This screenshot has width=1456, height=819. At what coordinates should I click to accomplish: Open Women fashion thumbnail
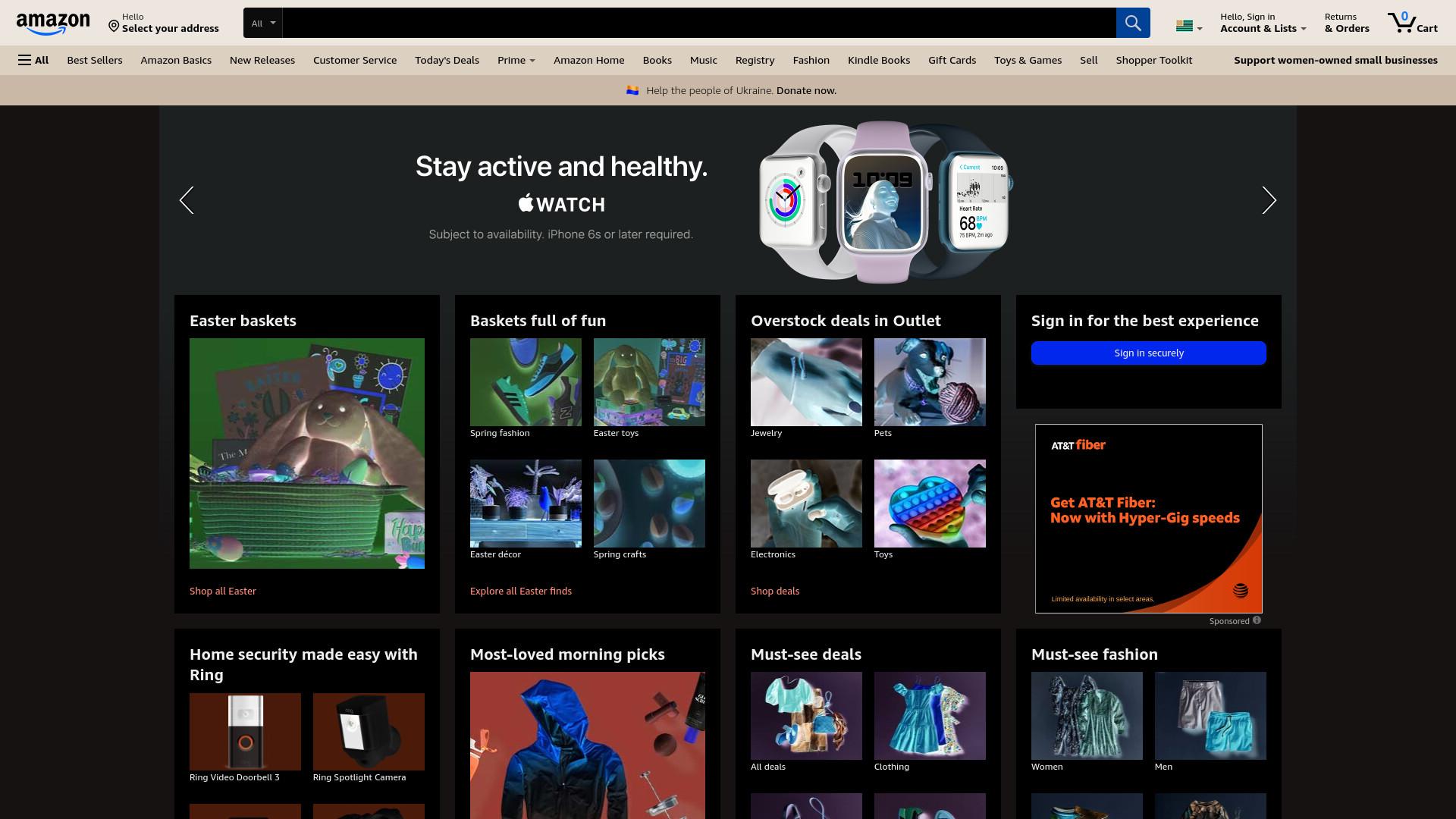pyautogui.click(x=1087, y=716)
